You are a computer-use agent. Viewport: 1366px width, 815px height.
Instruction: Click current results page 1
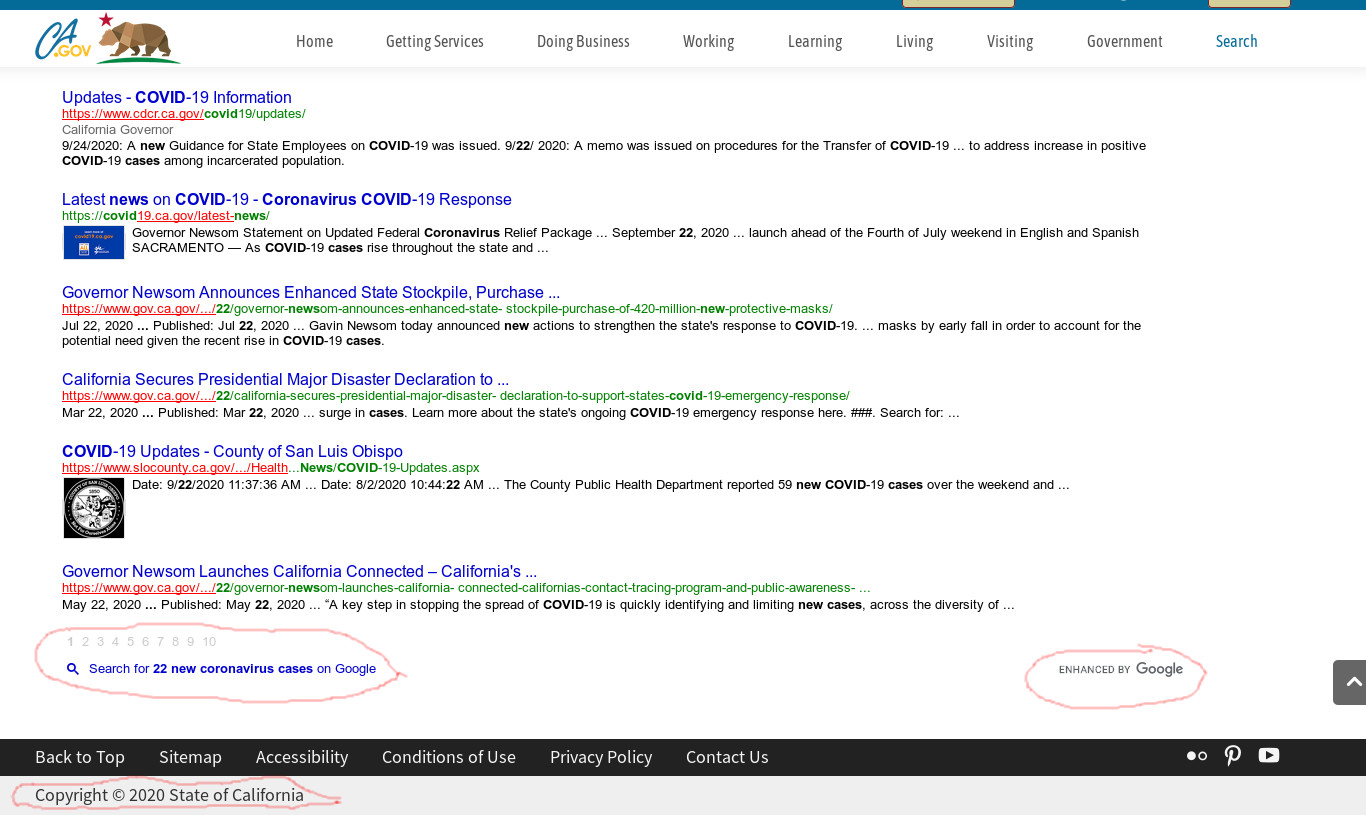(70, 642)
